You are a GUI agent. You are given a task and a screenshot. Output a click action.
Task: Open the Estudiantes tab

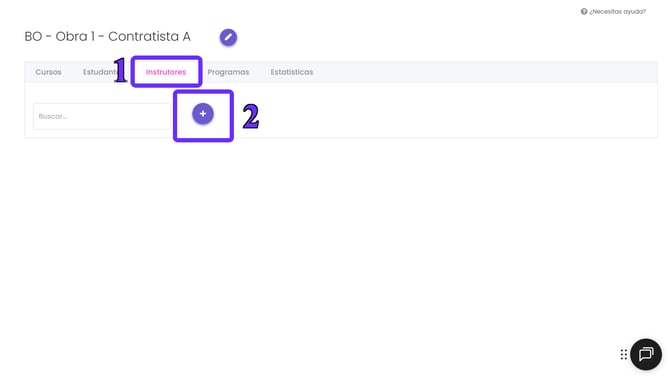click(x=100, y=72)
